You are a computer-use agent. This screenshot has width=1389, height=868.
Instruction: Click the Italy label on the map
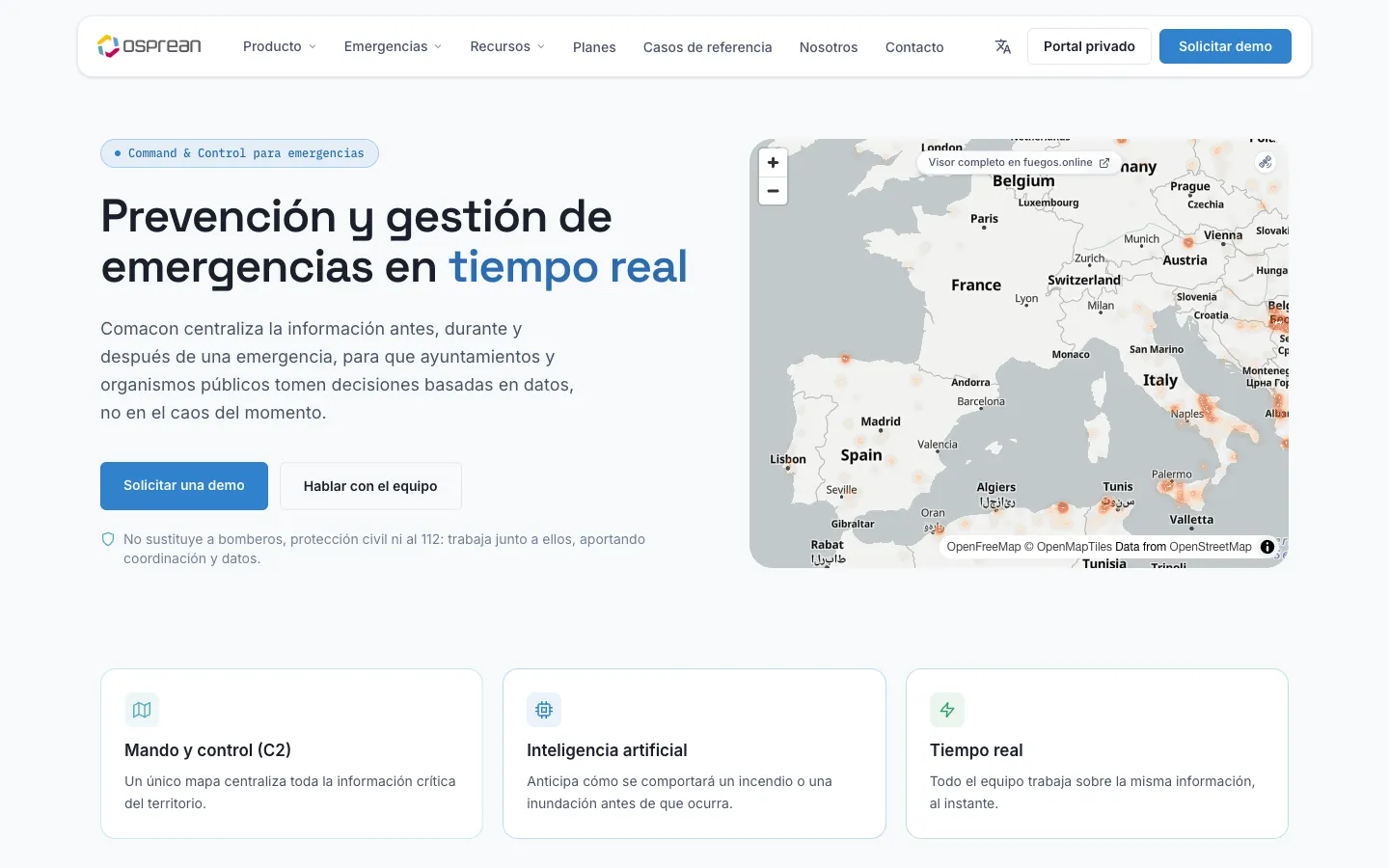click(1160, 380)
